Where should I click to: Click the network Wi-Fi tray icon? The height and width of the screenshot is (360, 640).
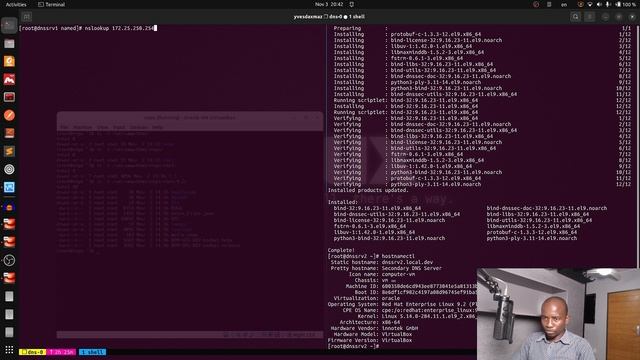[589, 4]
